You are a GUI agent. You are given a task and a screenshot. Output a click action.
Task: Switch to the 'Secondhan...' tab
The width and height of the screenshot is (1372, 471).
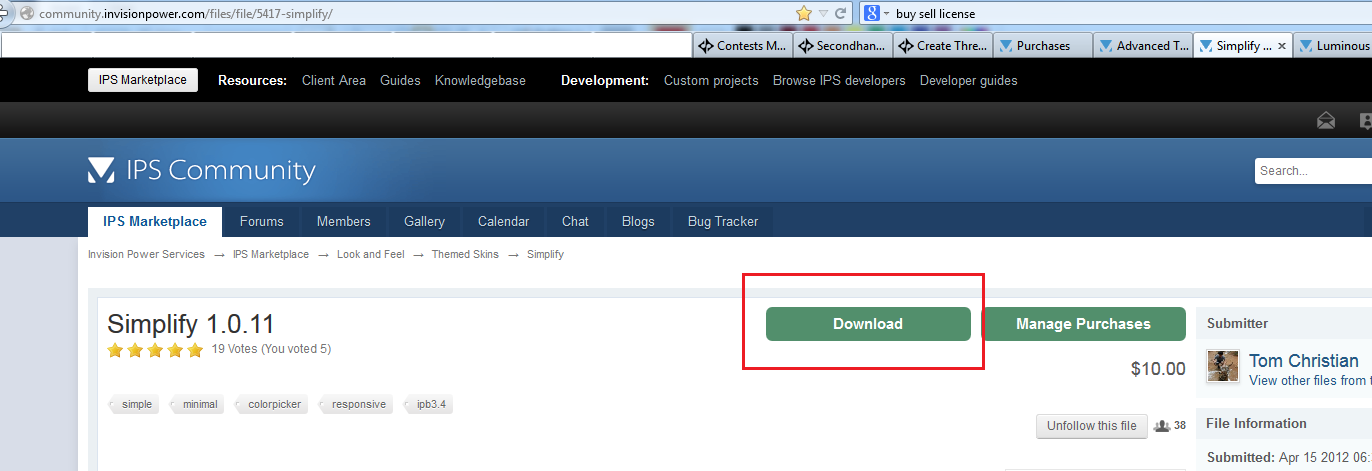tap(842, 46)
